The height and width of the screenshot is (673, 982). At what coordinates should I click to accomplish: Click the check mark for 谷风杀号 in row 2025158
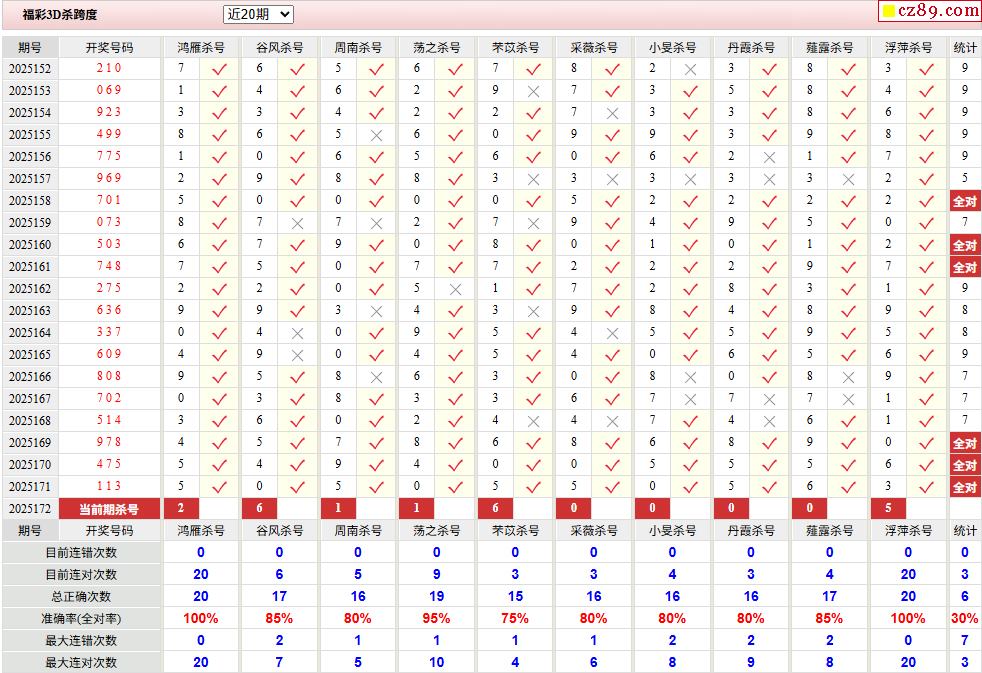point(297,202)
